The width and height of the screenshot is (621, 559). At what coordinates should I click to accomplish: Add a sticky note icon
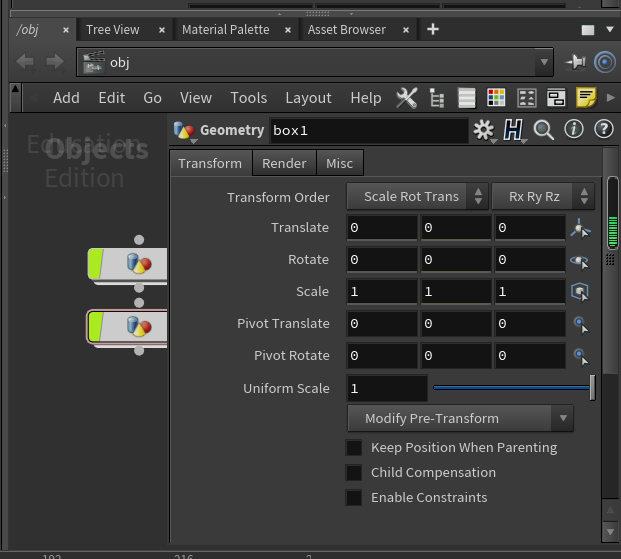pyautogui.click(x=586, y=98)
